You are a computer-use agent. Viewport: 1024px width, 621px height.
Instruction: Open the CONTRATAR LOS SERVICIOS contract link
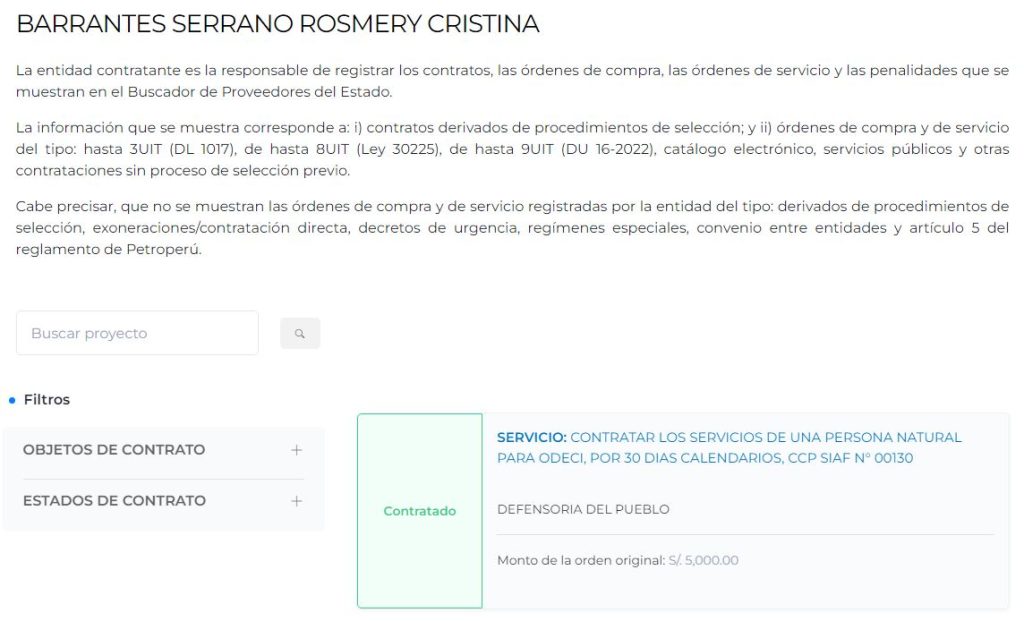[765, 438]
